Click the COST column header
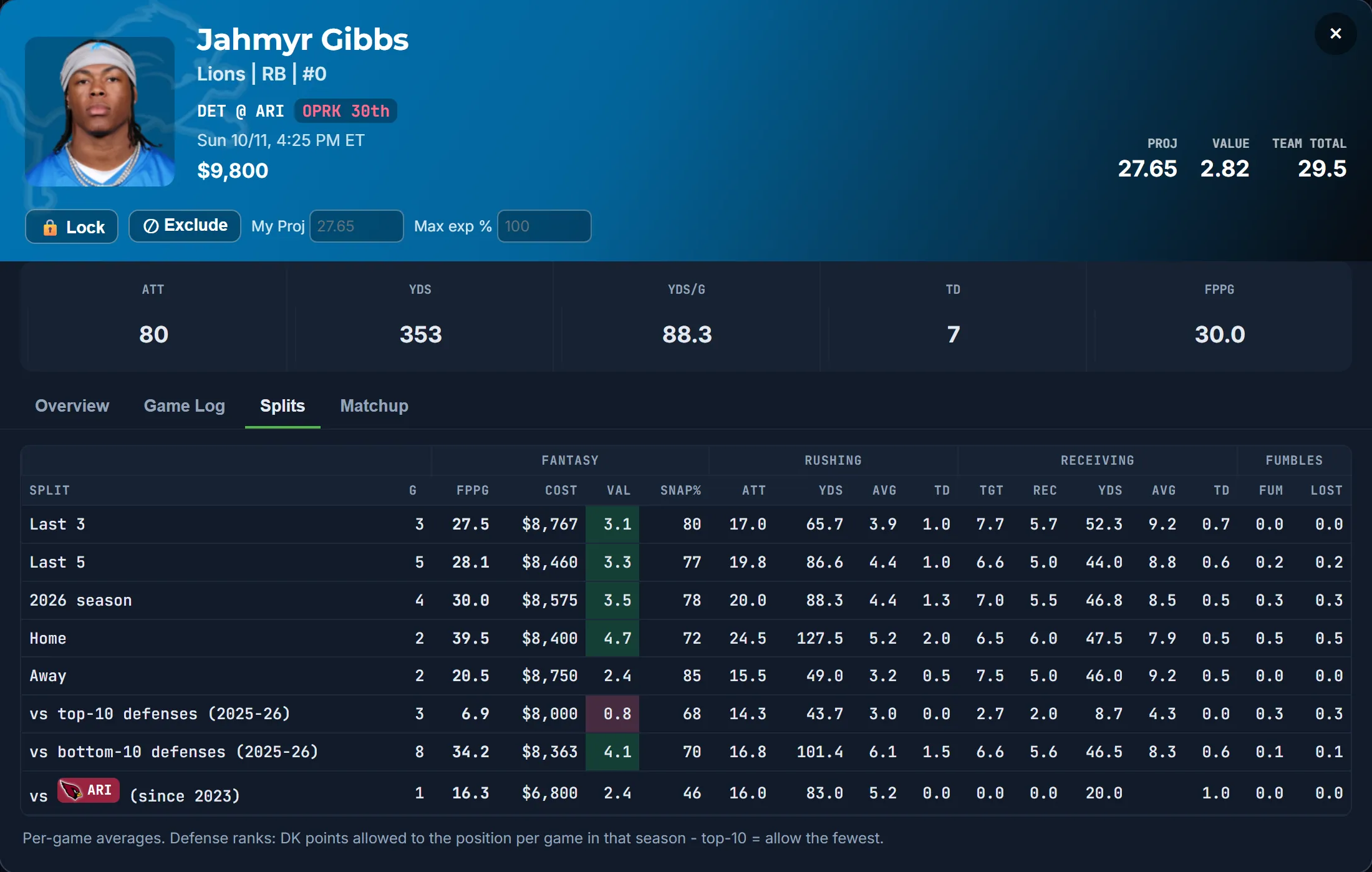The height and width of the screenshot is (872, 1372). click(x=561, y=490)
